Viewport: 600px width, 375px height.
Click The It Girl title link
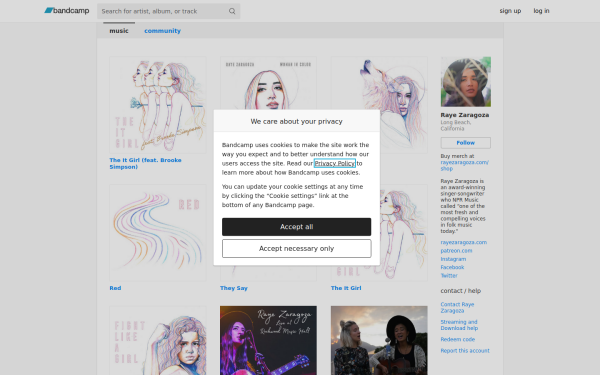[346, 288]
